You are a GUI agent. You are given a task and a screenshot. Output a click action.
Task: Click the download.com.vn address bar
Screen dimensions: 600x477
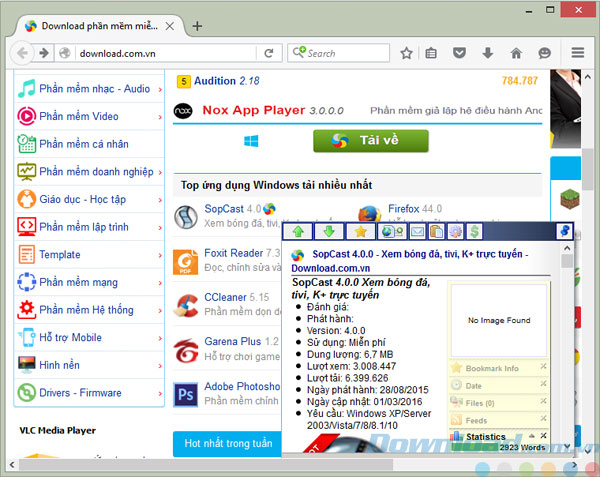click(167, 53)
